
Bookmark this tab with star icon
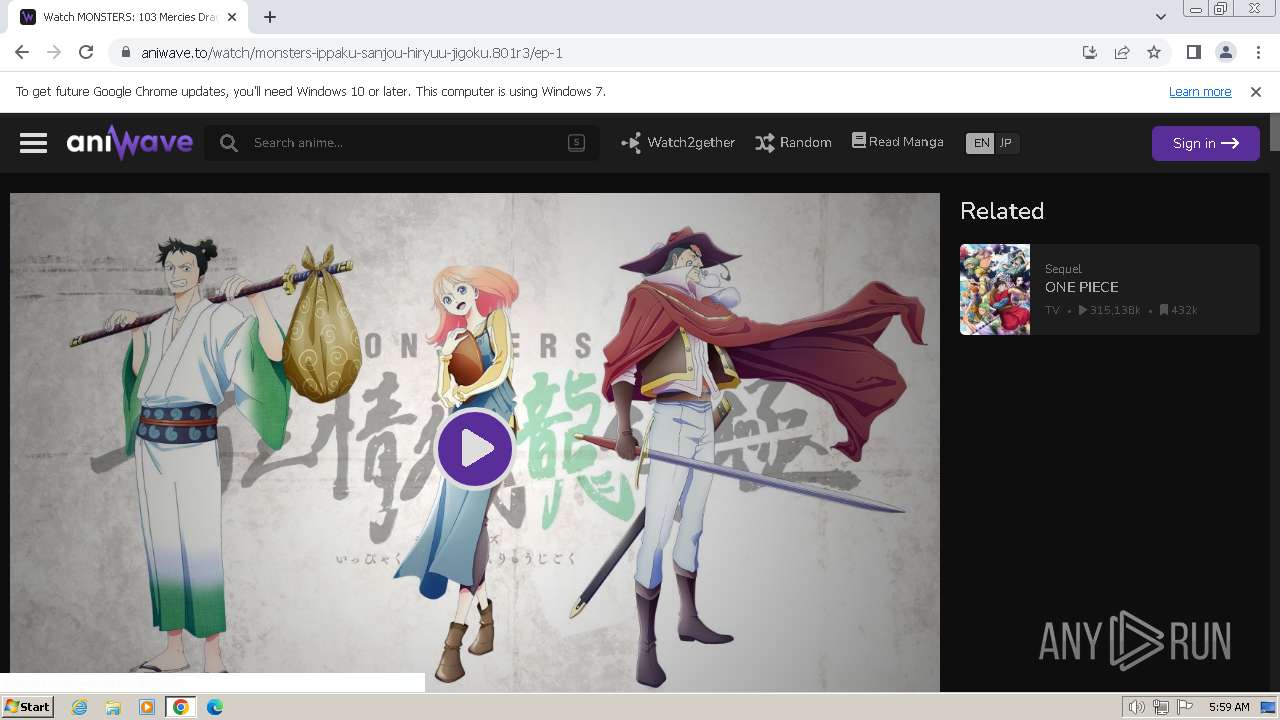coord(1154,52)
